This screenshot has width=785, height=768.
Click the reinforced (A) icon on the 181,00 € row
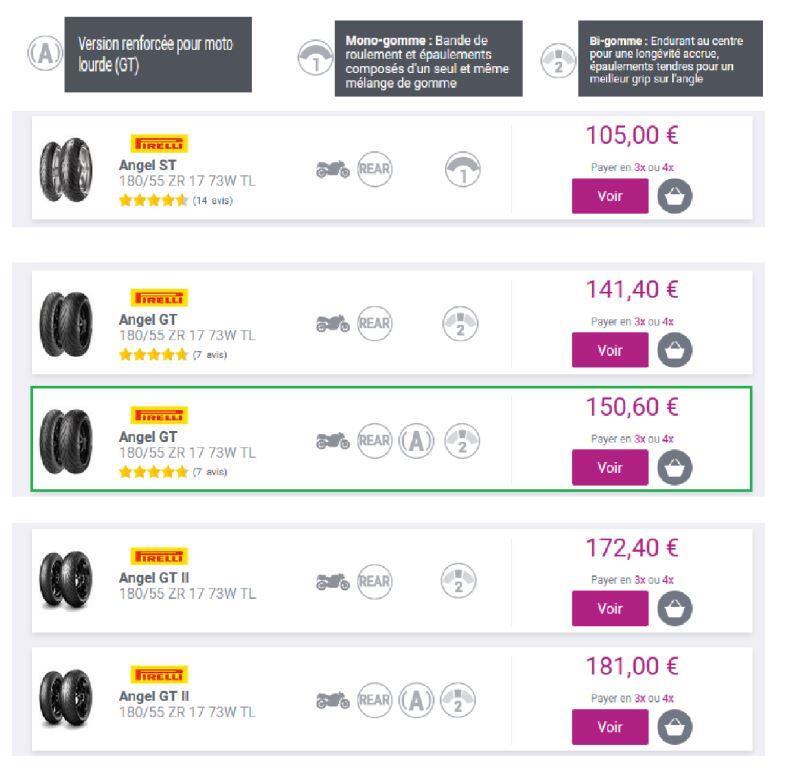point(415,699)
